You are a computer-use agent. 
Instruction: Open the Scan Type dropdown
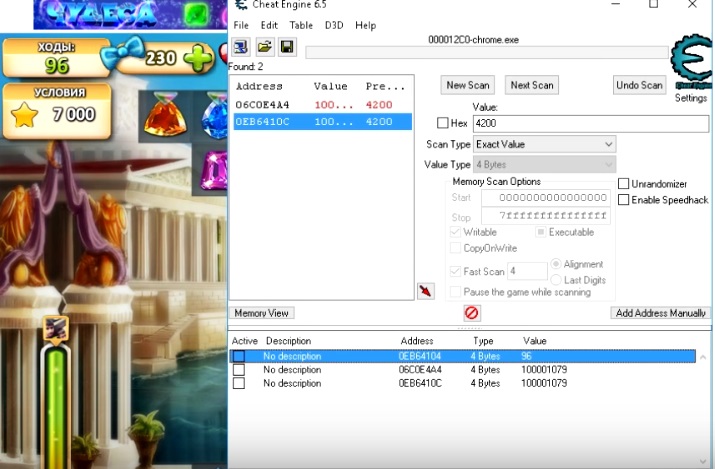coord(544,144)
